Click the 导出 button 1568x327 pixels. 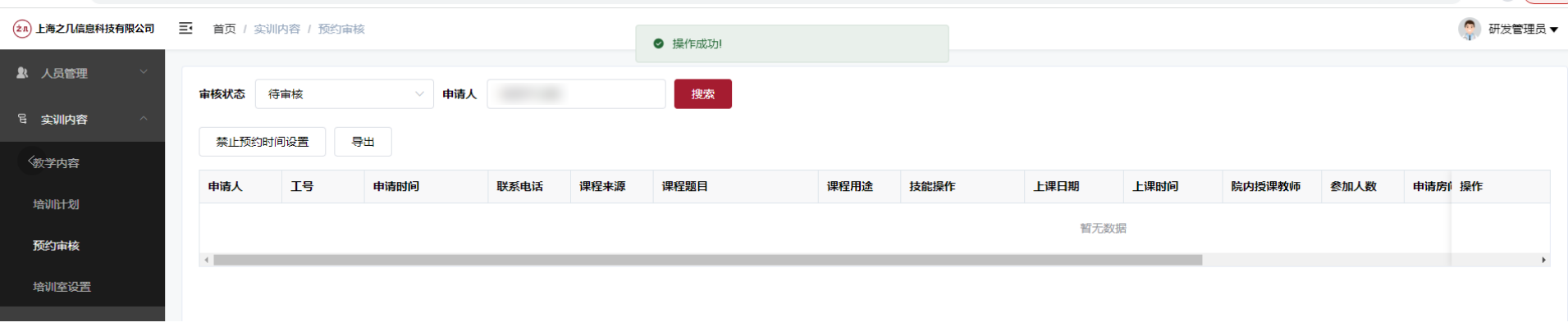pyautogui.click(x=363, y=142)
